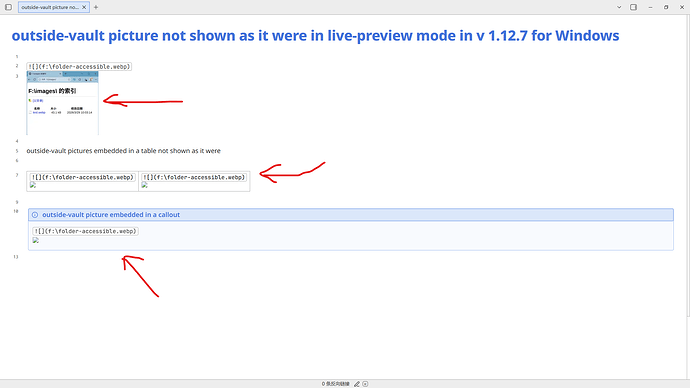Click the callout info icon
This screenshot has width=690, height=388.
tap(35, 215)
